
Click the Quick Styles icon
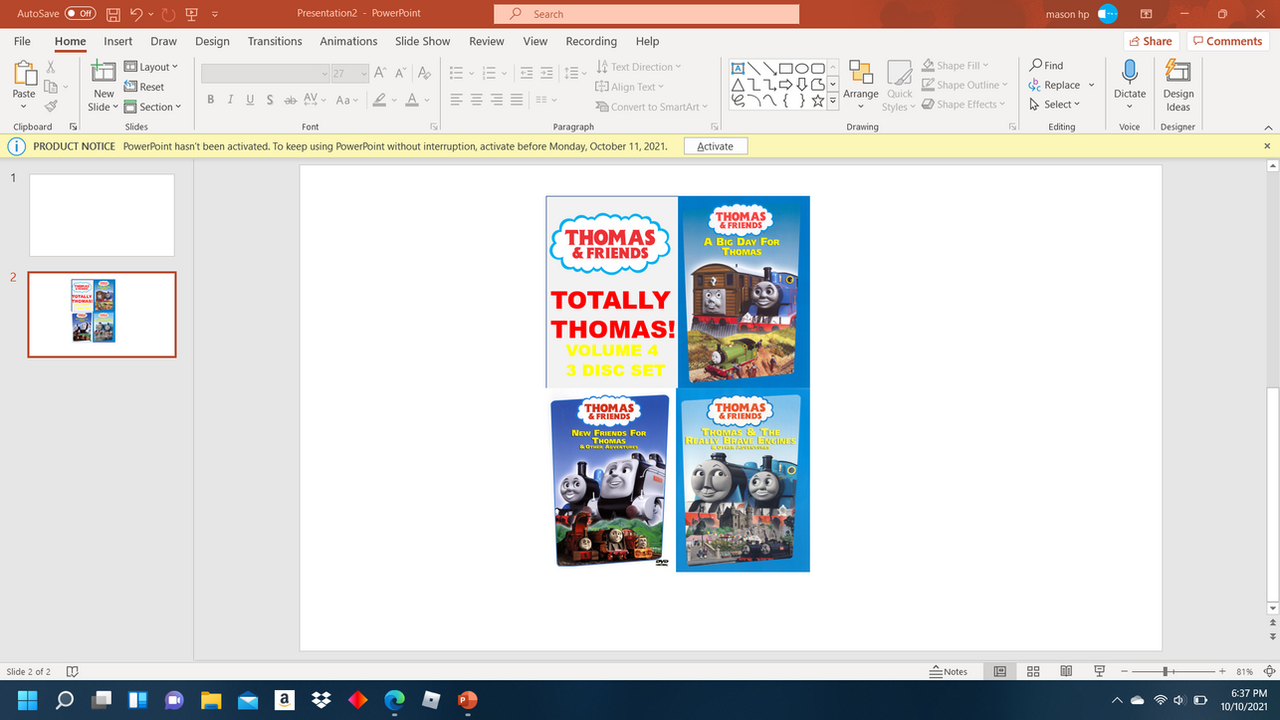point(899,86)
